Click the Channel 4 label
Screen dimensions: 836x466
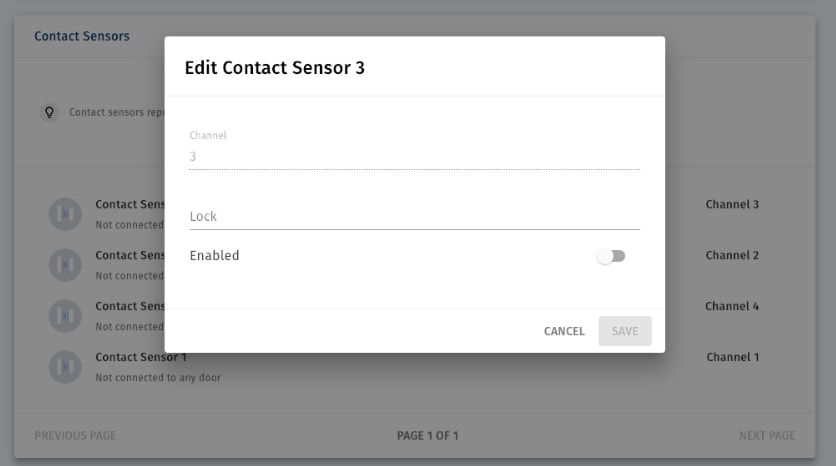pyautogui.click(x=732, y=306)
